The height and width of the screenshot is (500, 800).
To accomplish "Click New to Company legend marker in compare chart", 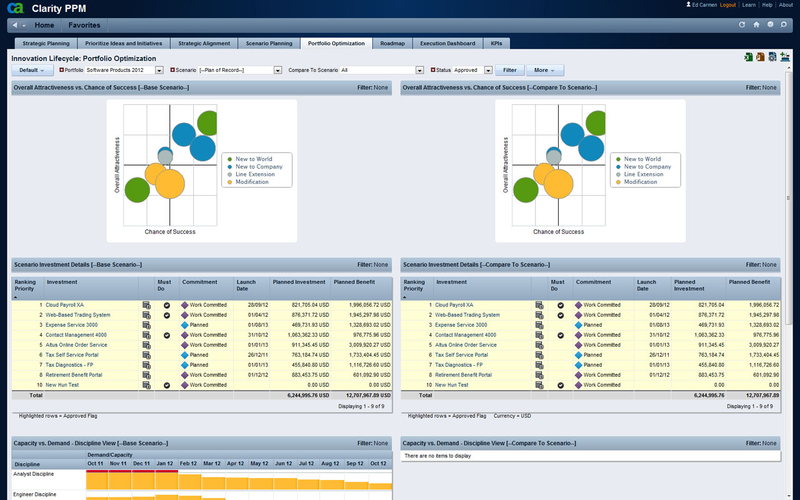I will click(618, 167).
